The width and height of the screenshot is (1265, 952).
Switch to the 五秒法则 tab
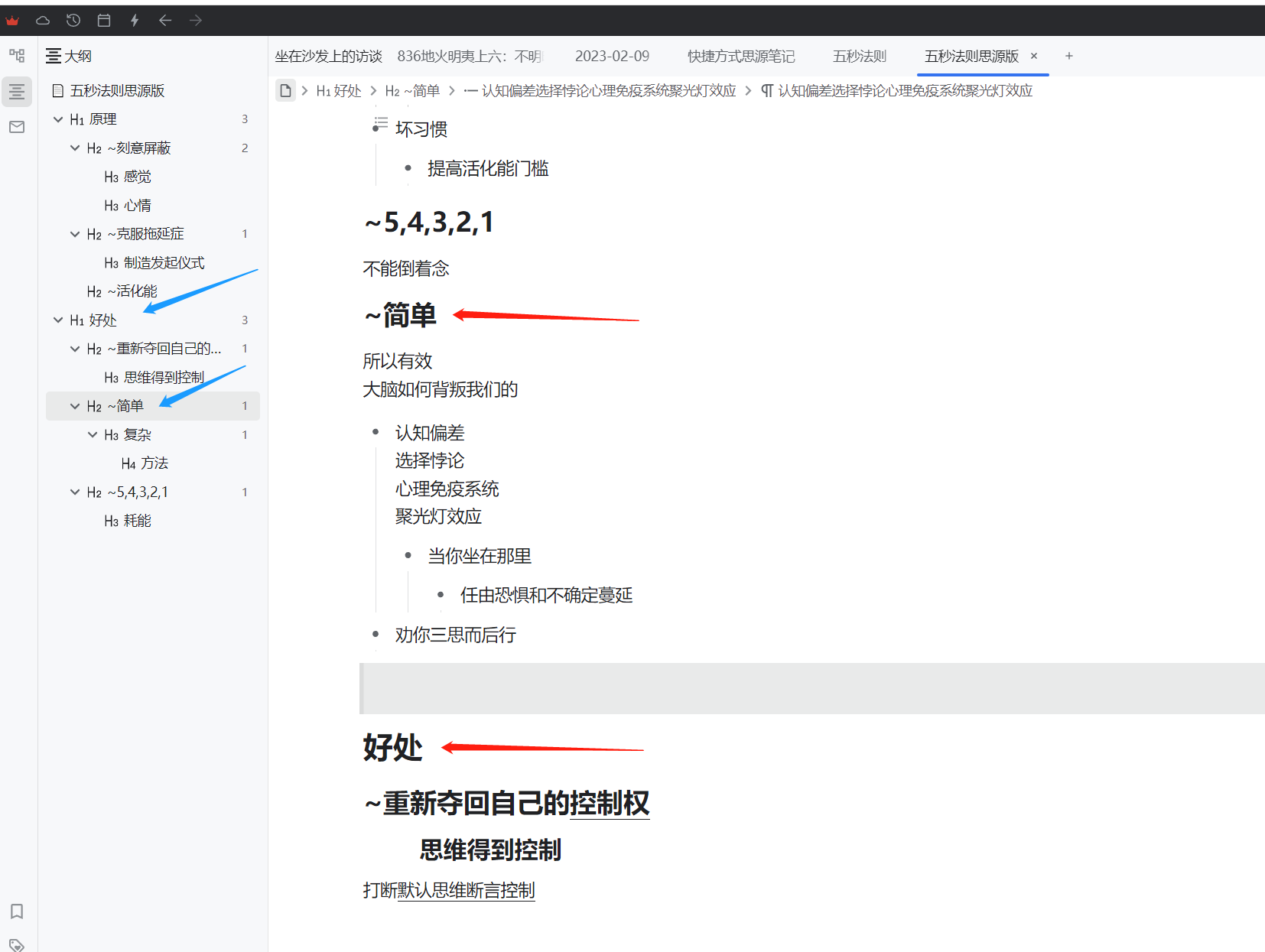pyautogui.click(x=859, y=56)
